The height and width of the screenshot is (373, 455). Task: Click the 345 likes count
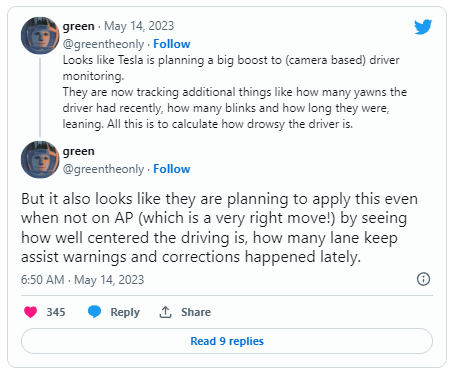pyautogui.click(x=56, y=312)
